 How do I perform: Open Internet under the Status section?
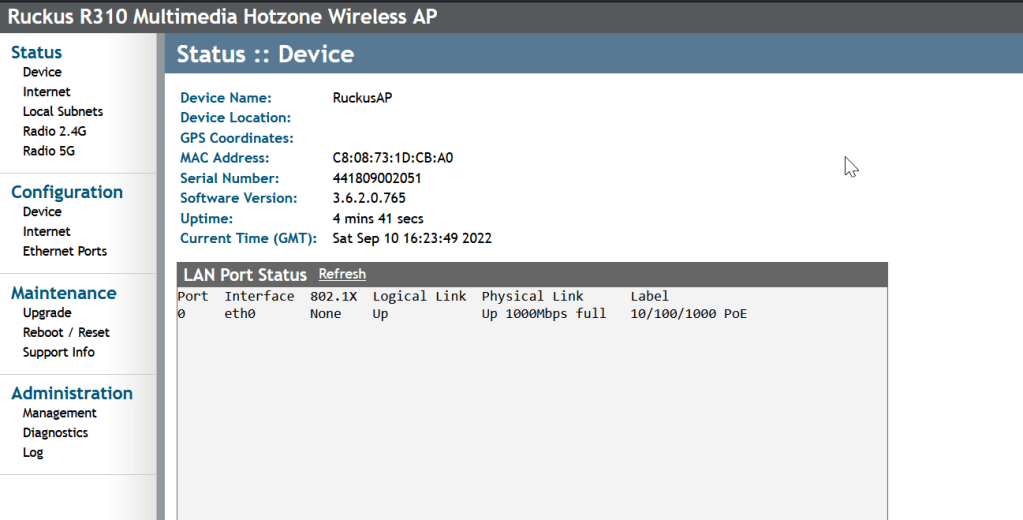pyautogui.click(x=46, y=92)
